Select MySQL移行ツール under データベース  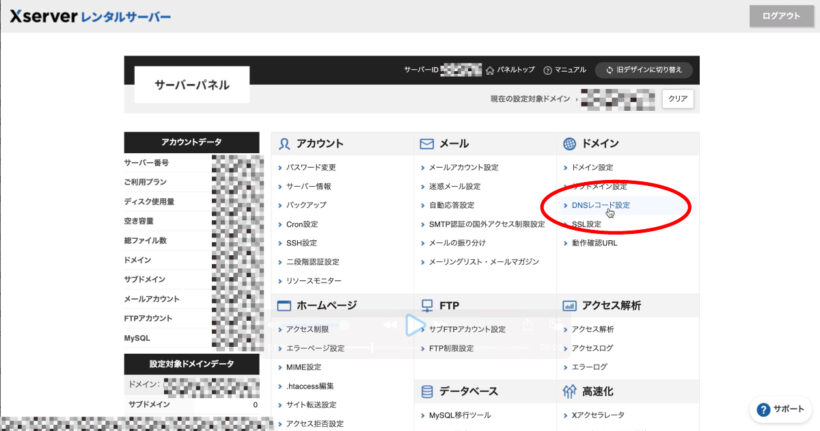coord(460,415)
